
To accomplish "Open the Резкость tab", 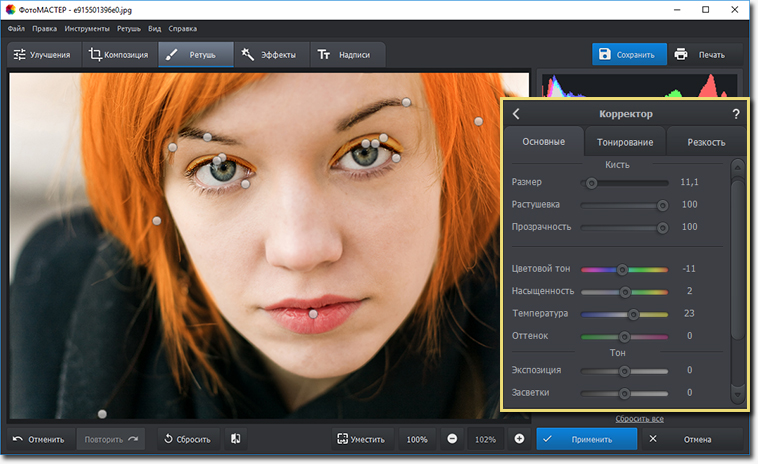I will pos(705,142).
